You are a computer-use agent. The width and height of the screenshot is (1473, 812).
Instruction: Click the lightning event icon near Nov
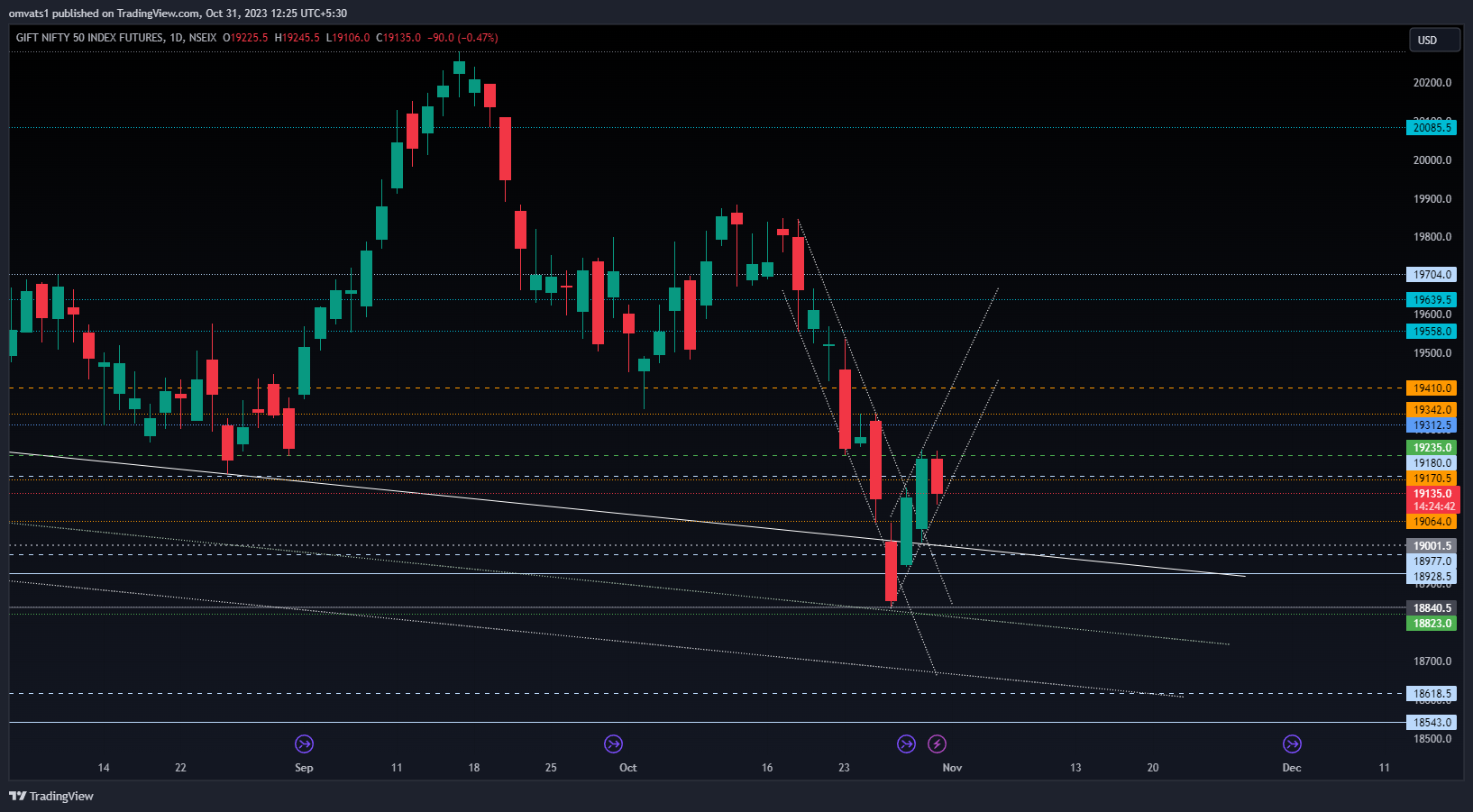[x=937, y=744]
